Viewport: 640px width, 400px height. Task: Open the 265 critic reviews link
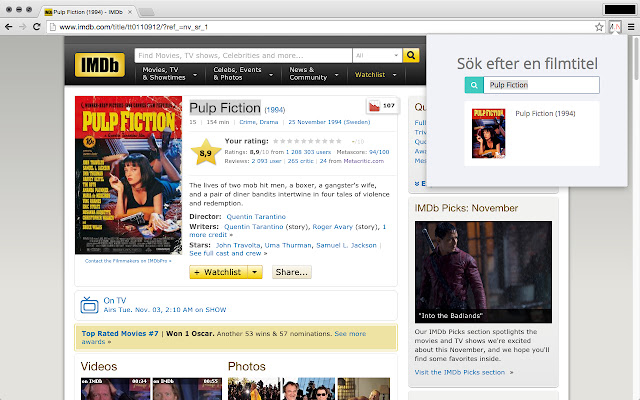(300, 161)
